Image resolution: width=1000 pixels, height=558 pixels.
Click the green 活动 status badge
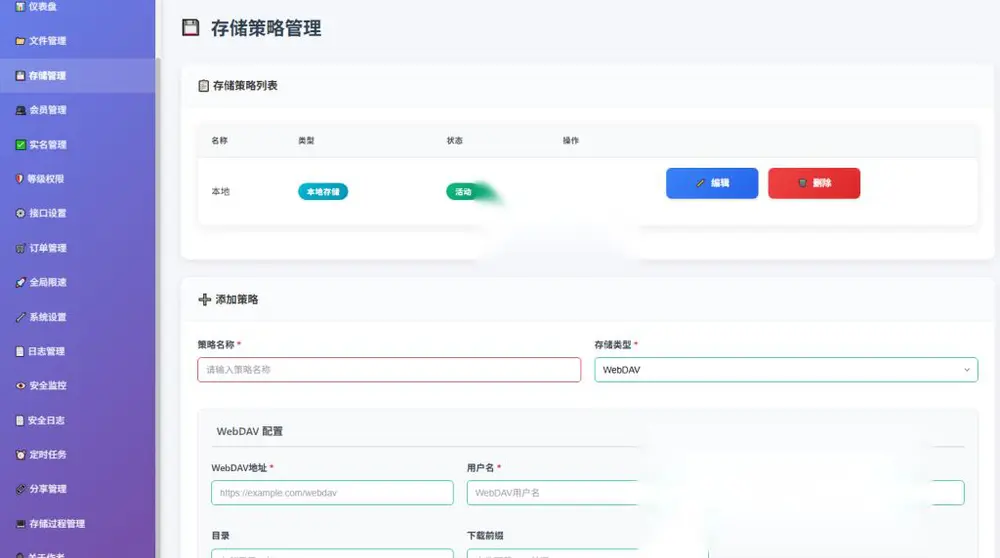pyautogui.click(x=464, y=191)
